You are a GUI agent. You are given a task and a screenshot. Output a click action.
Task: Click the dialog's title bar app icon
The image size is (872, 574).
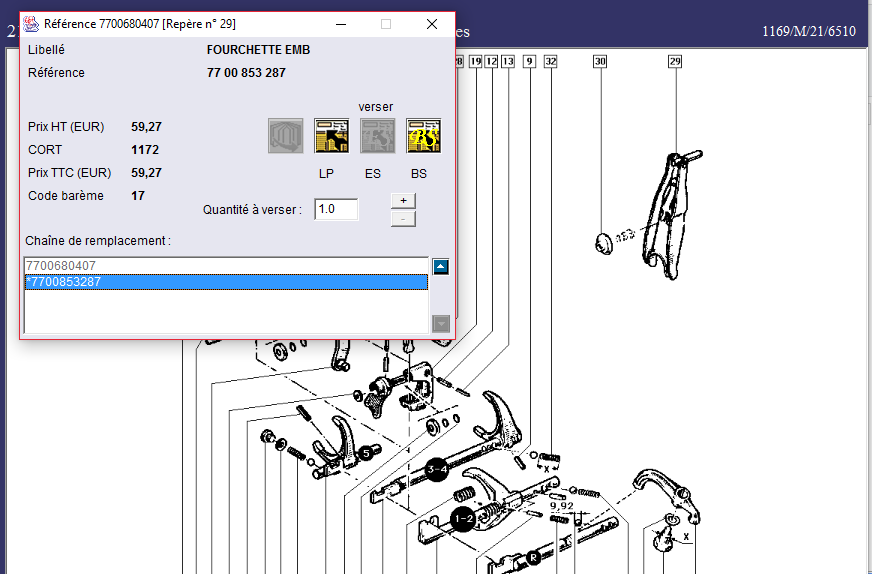31,24
